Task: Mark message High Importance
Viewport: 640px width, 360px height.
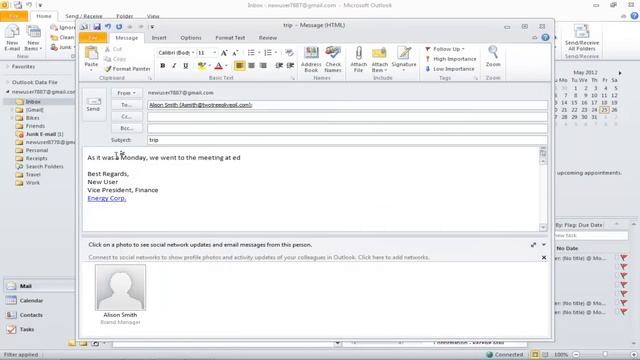Action: click(451, 59)
